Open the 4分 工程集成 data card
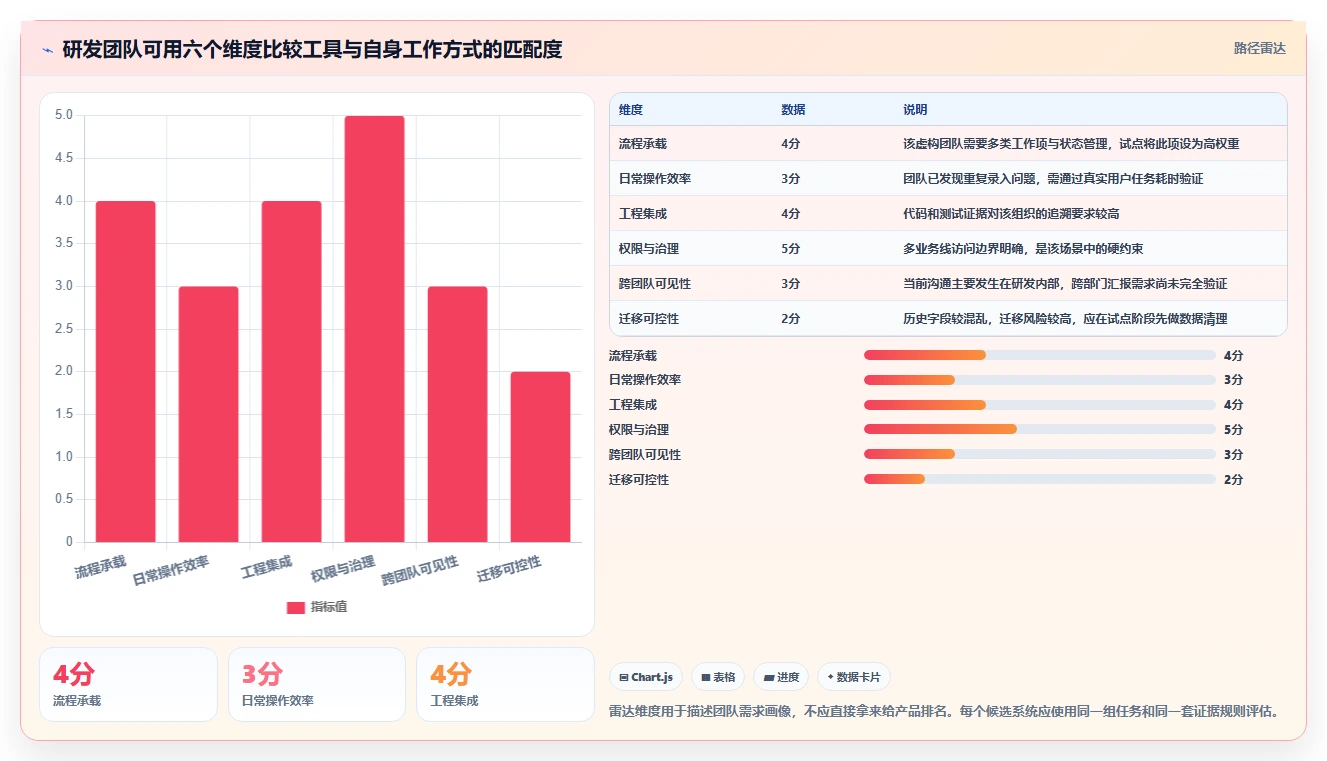This screenshot has height=761, width=1327. [x=505, y=684]
